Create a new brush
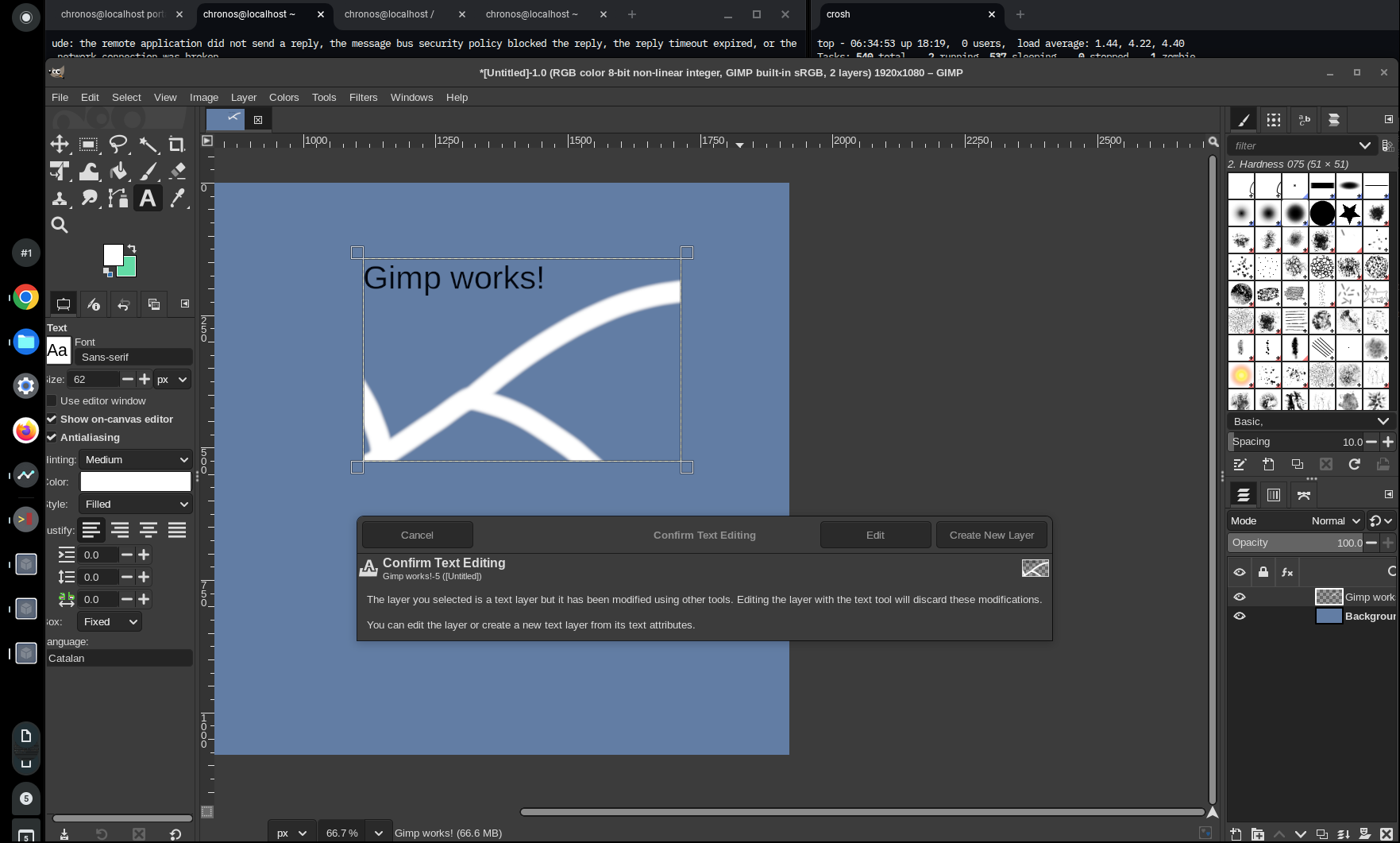The height and width of the screenshot is (843, 1400). tap(1268, 465)
